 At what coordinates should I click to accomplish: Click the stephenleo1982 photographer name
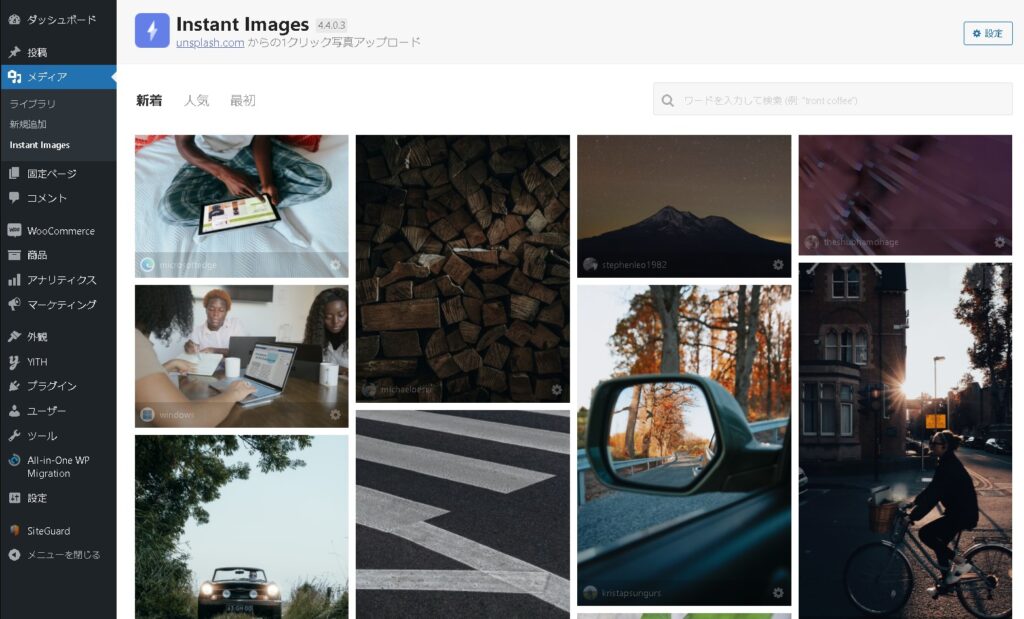tap(634, 265)
